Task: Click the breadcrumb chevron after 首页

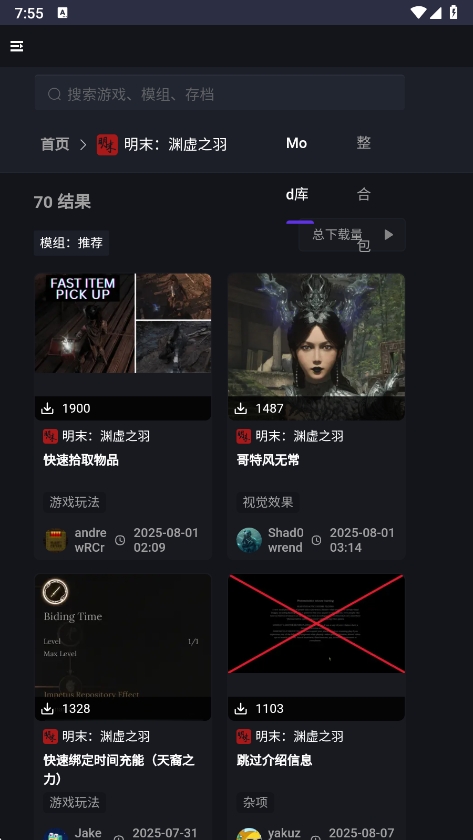Action: click(83, 145)
